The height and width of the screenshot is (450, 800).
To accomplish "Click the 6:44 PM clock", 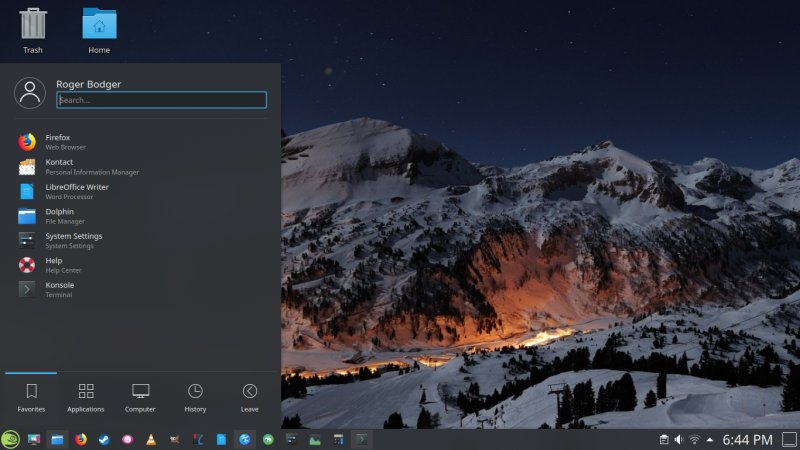I will pyautogui.click(x=747, y=439).
